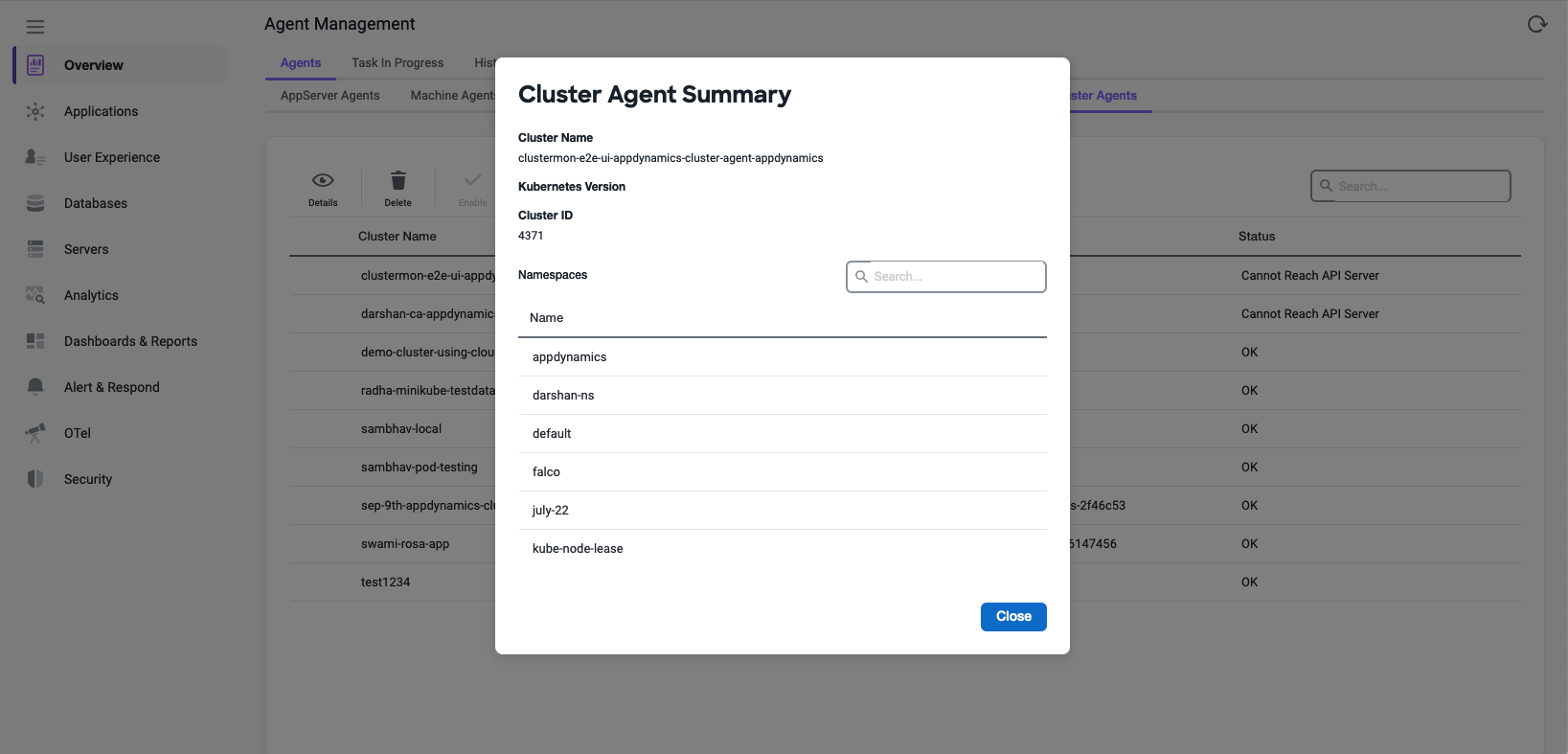This screenshot has width=1568, height=754.
Task: Click the refresh icon at top right
Action: [x=1537, y=24]
